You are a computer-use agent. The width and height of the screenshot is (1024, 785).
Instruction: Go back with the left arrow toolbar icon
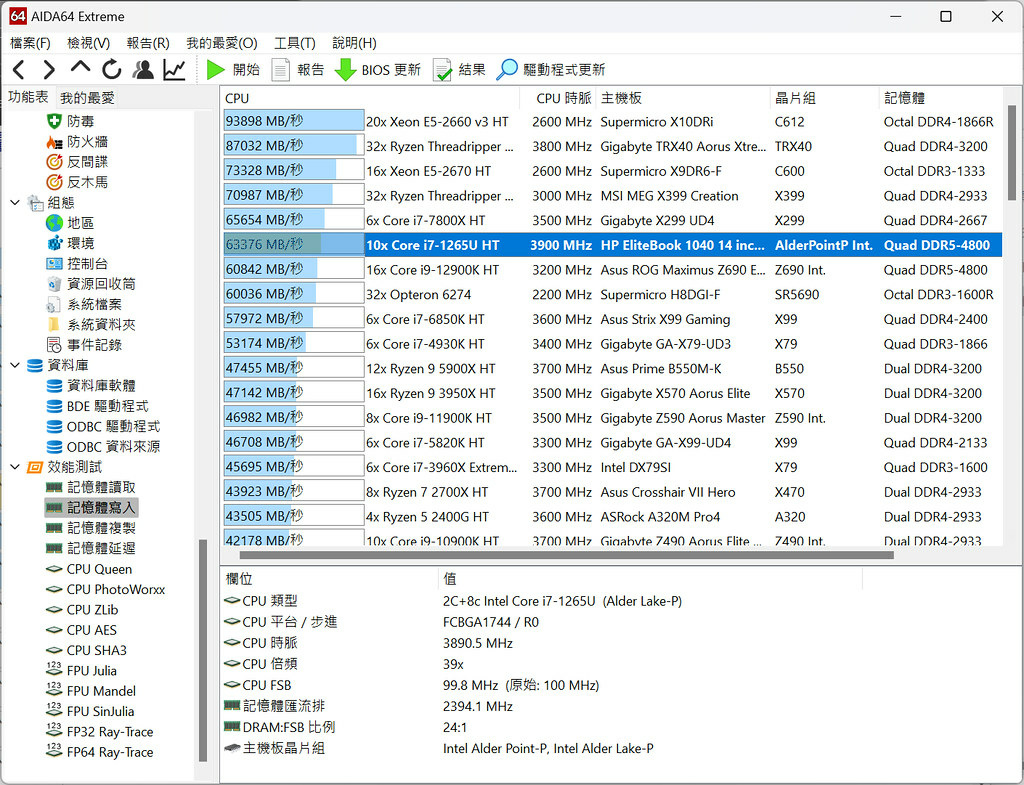click(19, 69)
